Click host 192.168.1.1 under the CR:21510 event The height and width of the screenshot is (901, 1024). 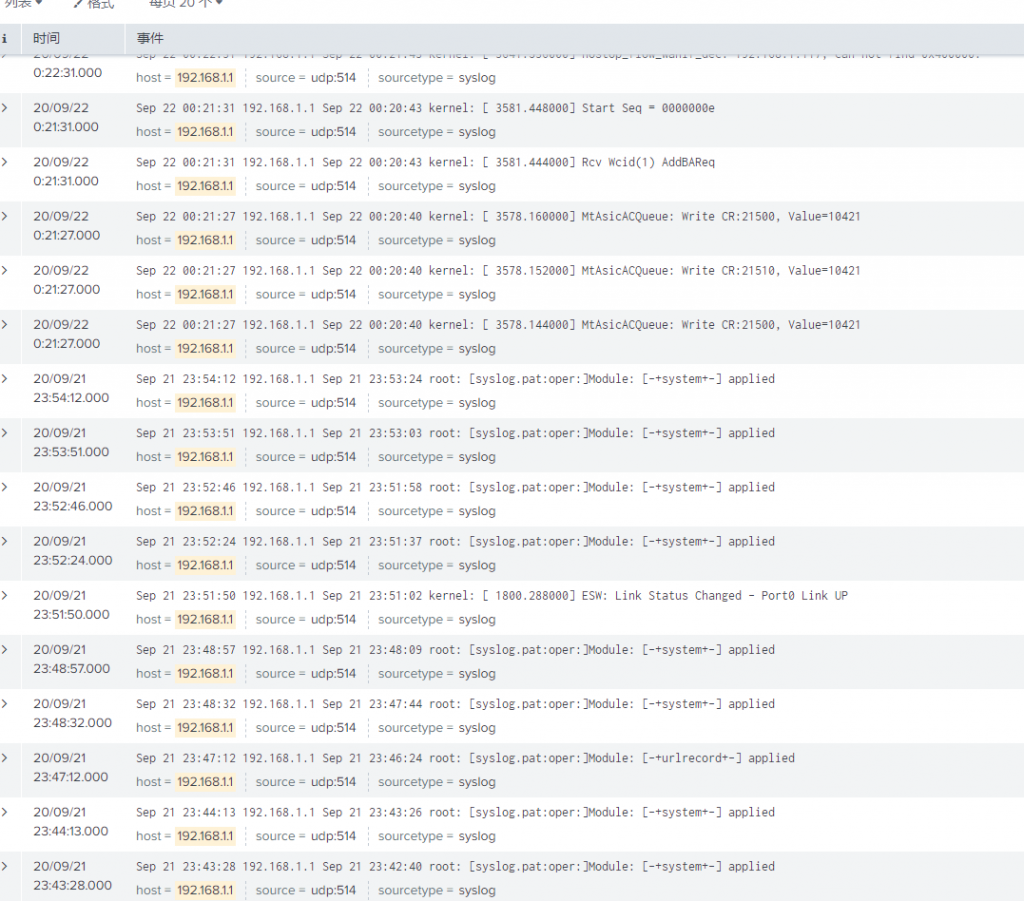(x=205, y=294)
